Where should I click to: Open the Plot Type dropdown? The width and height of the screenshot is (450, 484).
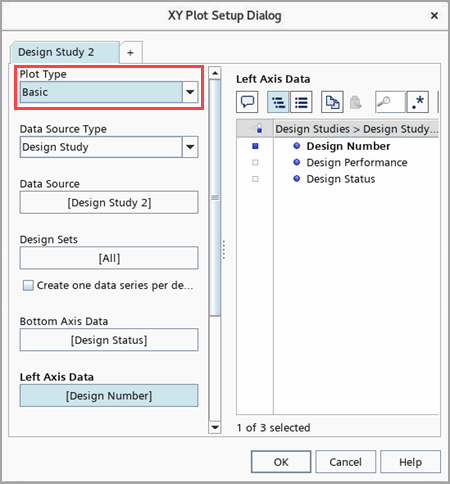click(190, 92)
